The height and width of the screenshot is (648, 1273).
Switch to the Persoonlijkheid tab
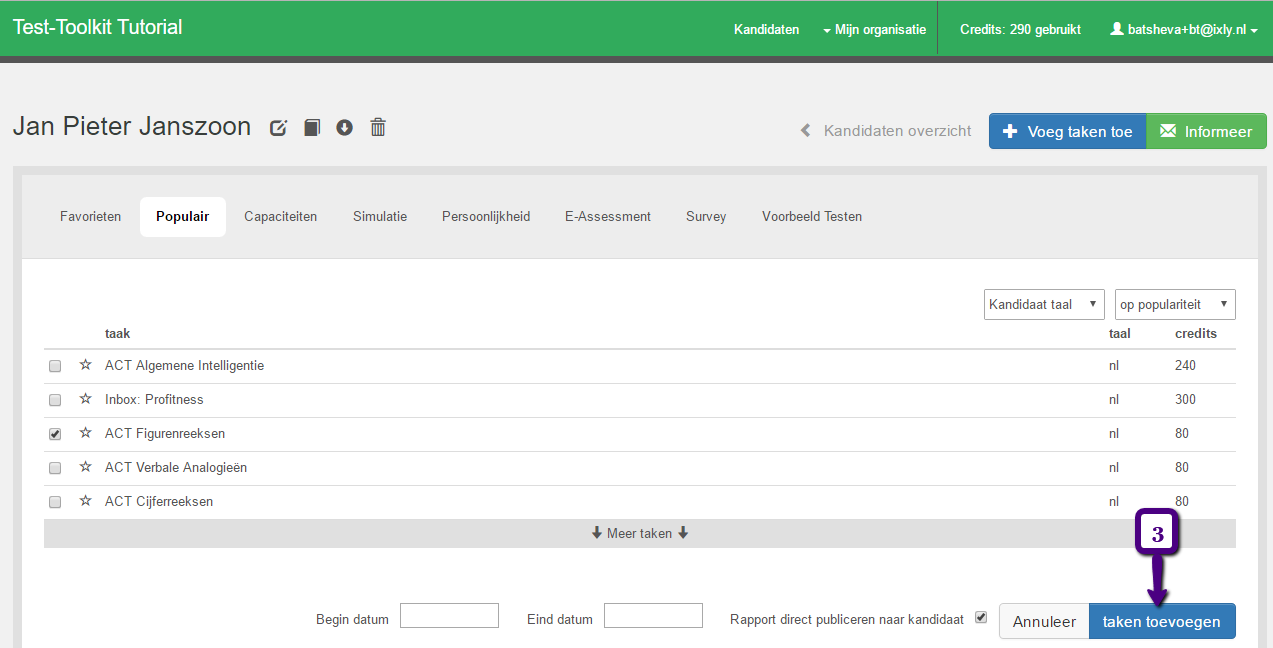486,216
